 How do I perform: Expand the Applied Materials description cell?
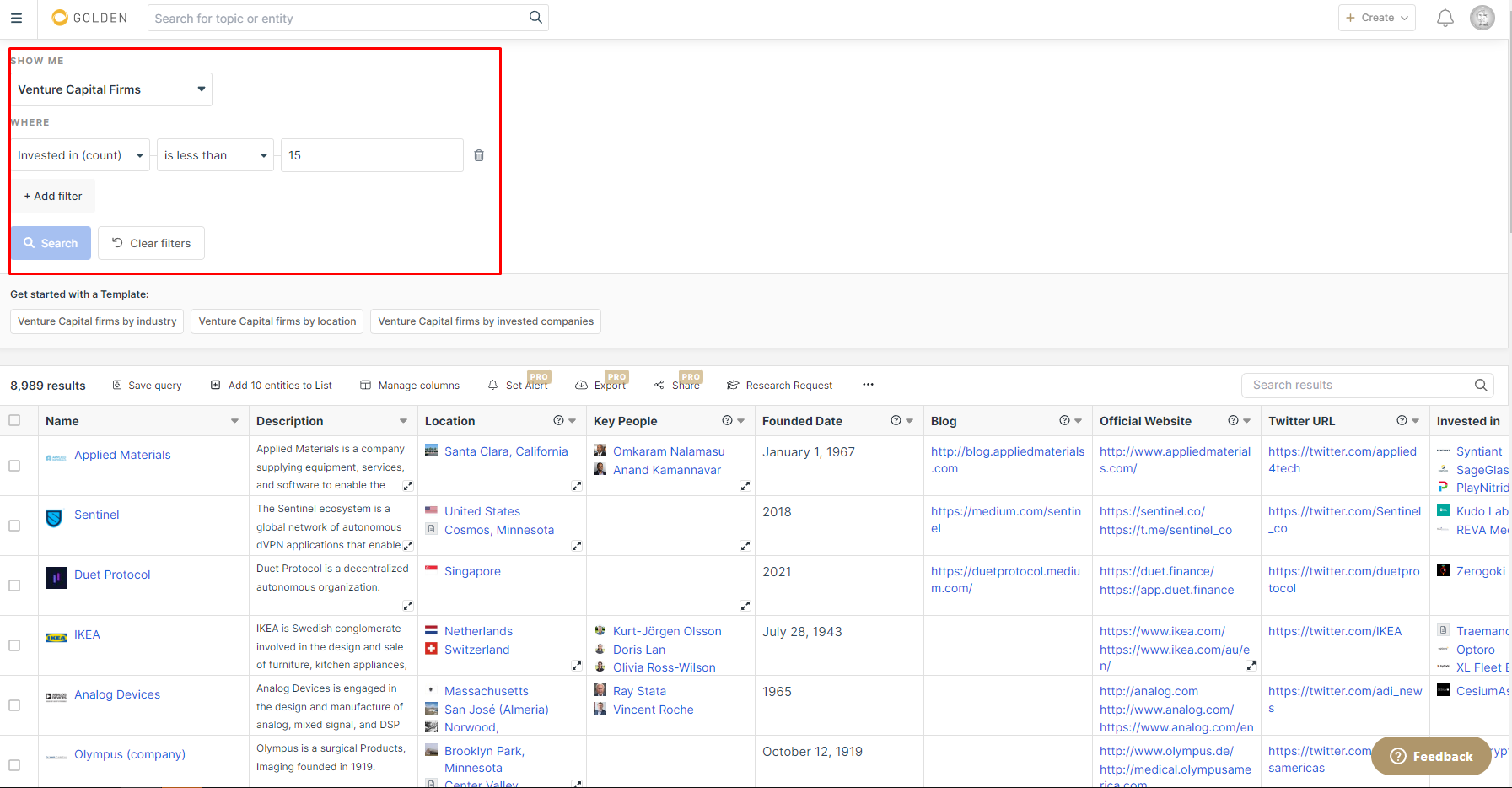click(x=408, y=486)
